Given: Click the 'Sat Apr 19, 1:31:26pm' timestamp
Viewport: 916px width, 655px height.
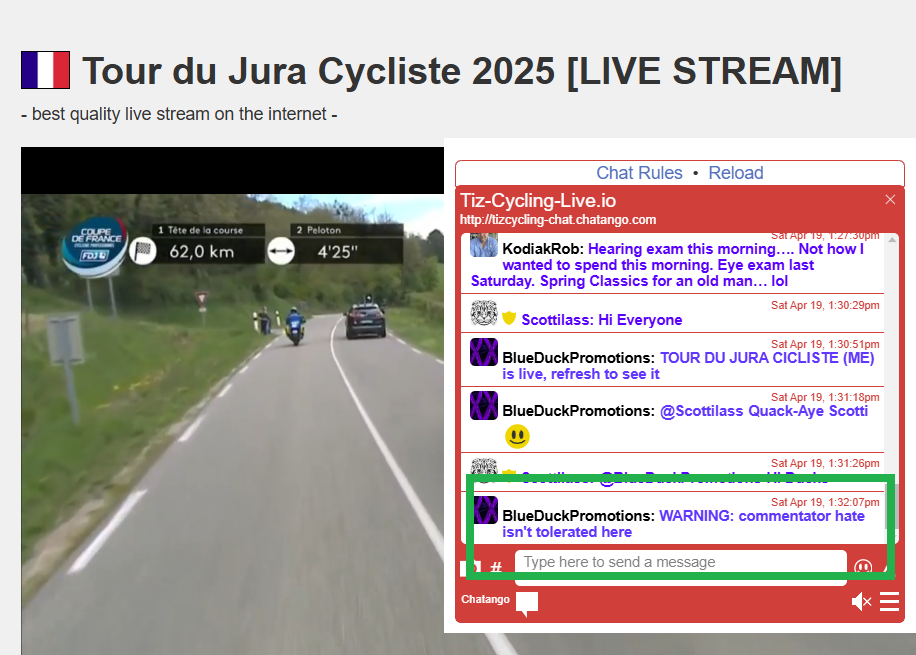Looking at the screenshot, I should click(825, 463).
